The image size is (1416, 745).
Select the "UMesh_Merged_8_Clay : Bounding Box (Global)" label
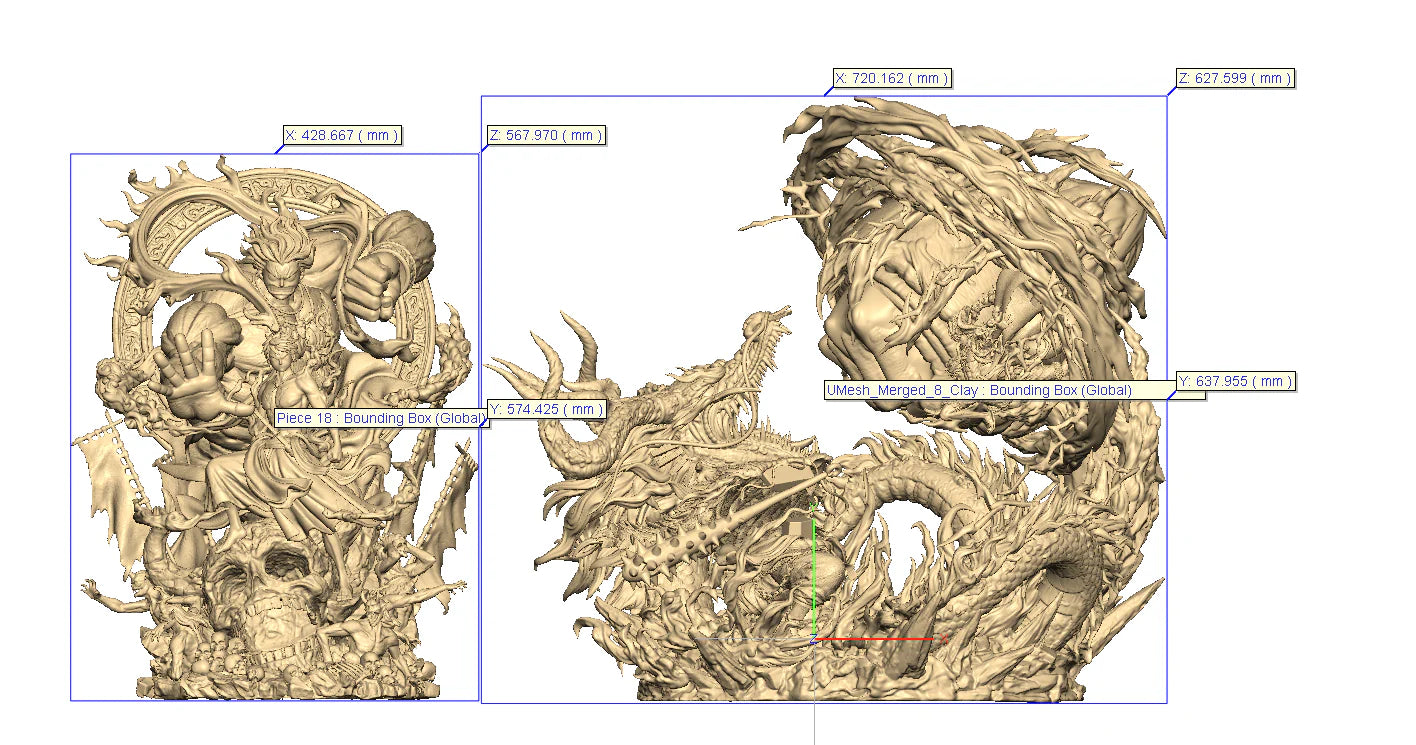[x=977, y=391]
